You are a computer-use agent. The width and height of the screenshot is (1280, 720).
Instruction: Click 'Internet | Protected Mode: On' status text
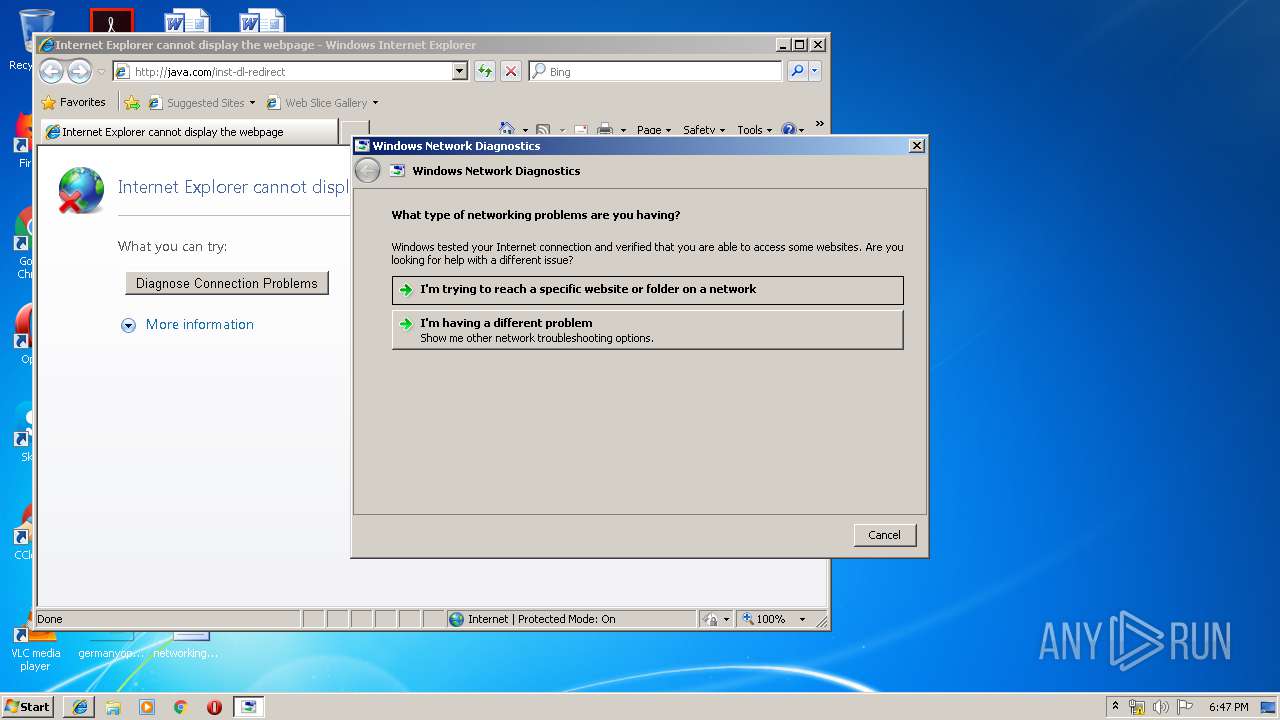click(x=542, y=619)
